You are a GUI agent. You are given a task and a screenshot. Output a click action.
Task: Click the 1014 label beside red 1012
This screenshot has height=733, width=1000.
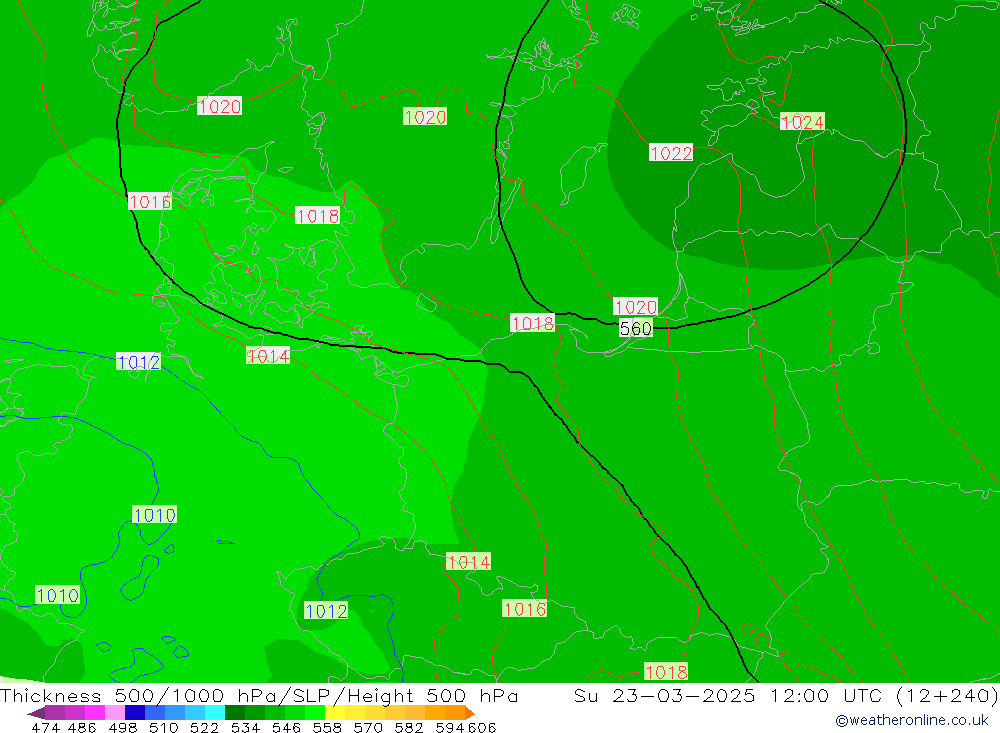click(268, 356)
